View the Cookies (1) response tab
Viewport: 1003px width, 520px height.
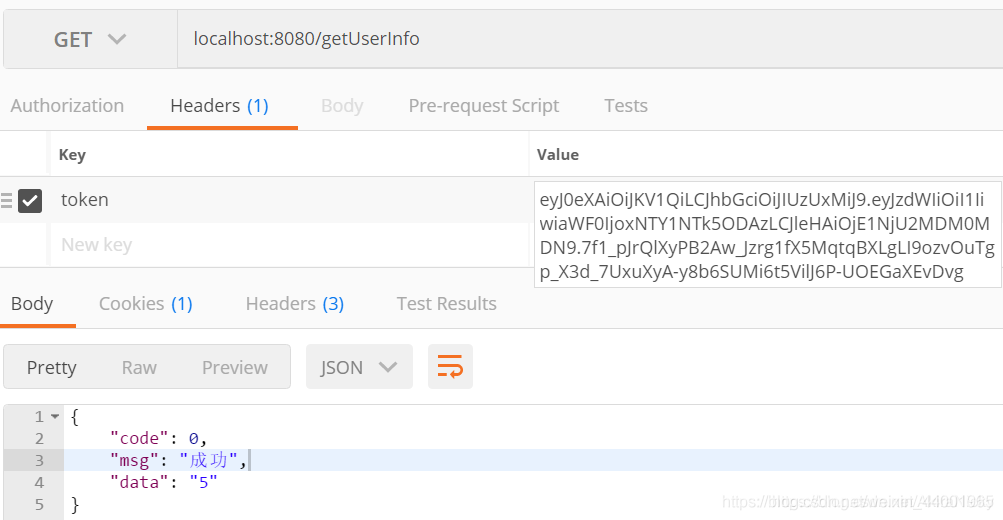coord(146,304)
